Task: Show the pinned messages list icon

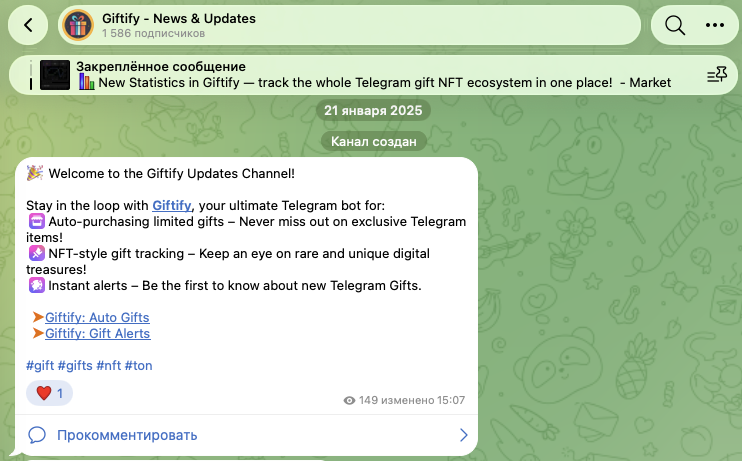Action: pos(717,75)
